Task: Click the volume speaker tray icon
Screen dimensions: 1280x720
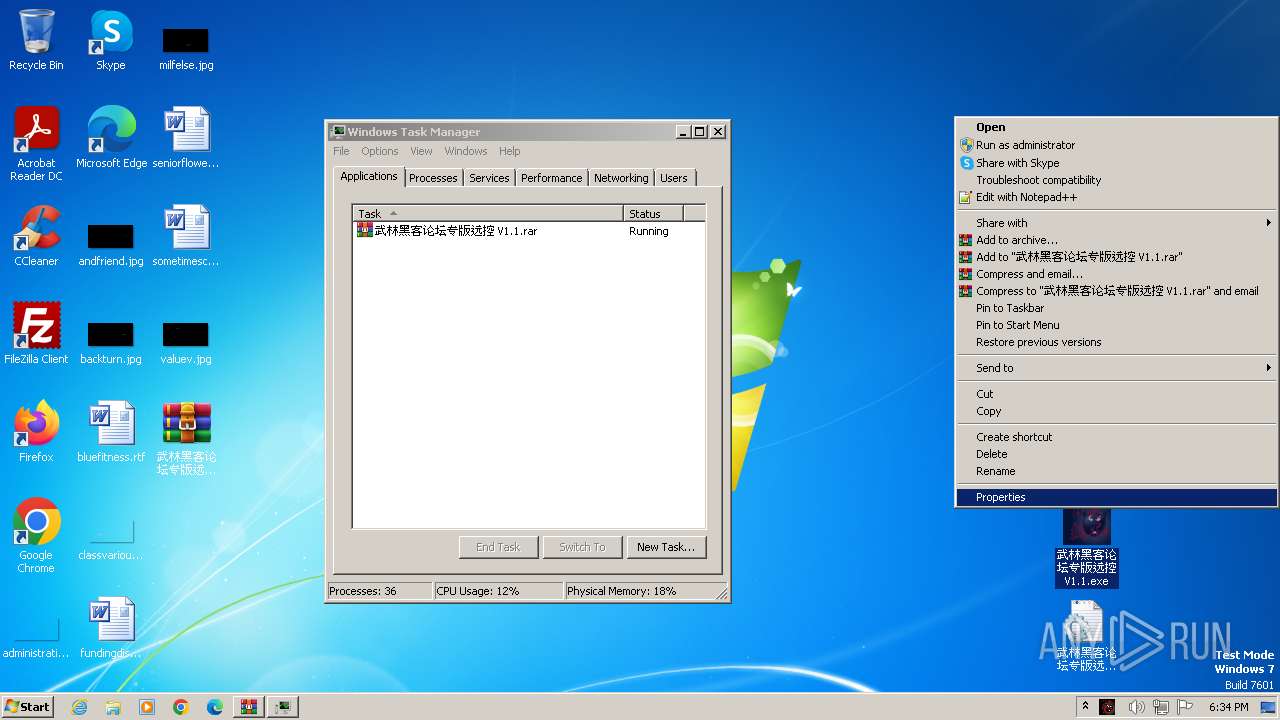Action: coord(1136,707)
